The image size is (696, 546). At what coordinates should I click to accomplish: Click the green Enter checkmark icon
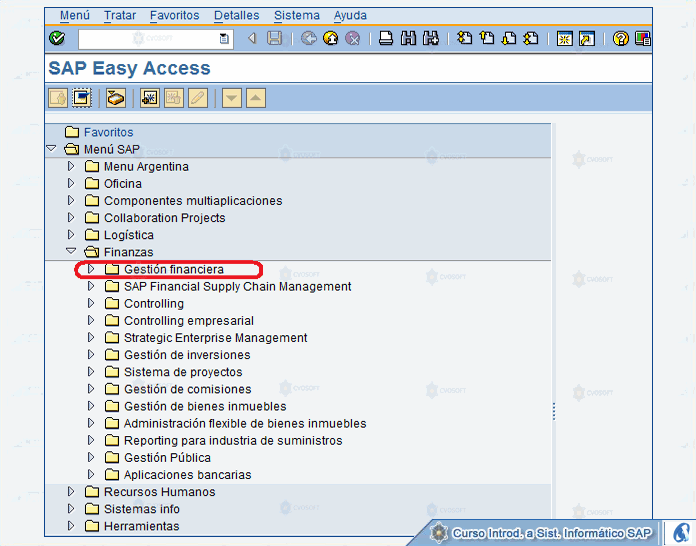coord(57,39)
